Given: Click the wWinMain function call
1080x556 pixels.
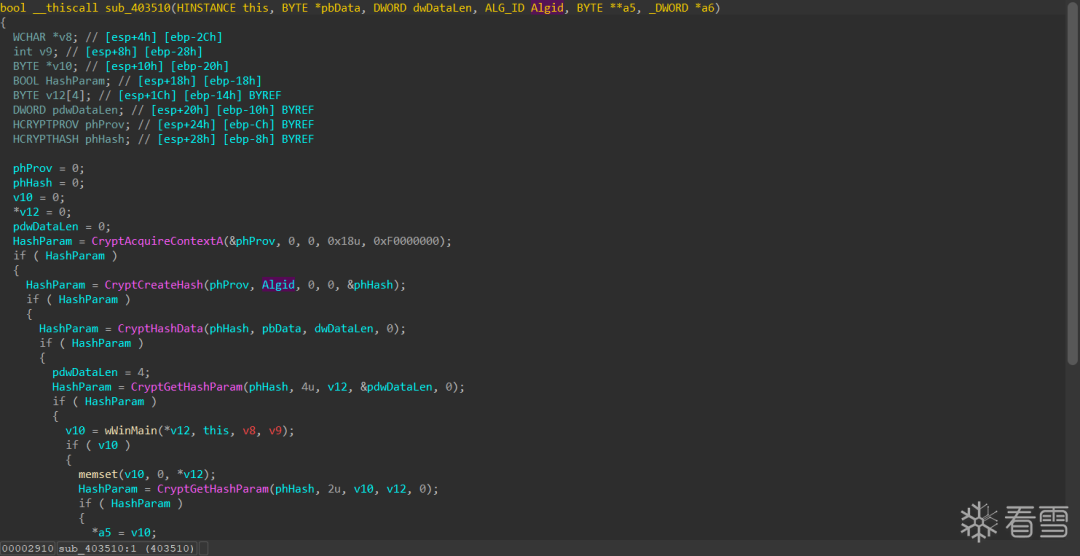Looking at the screenshot, I should (x=131, y=431).
